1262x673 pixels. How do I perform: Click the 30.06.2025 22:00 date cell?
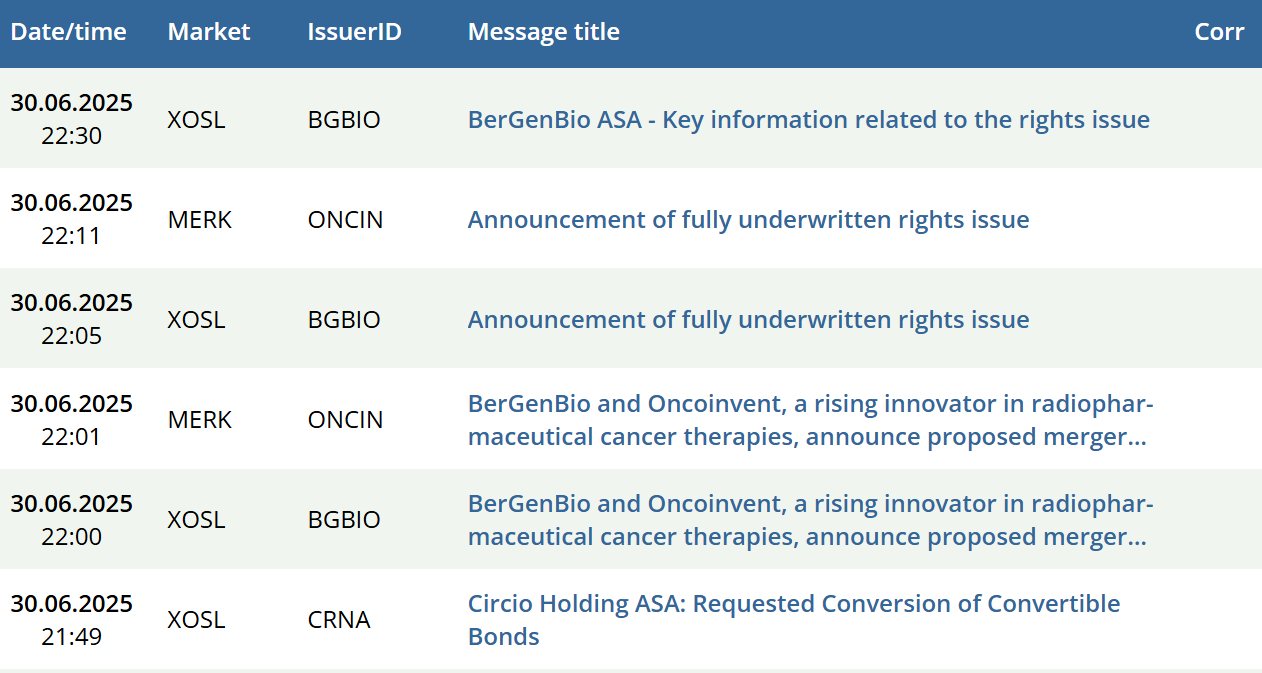[72, 520]
